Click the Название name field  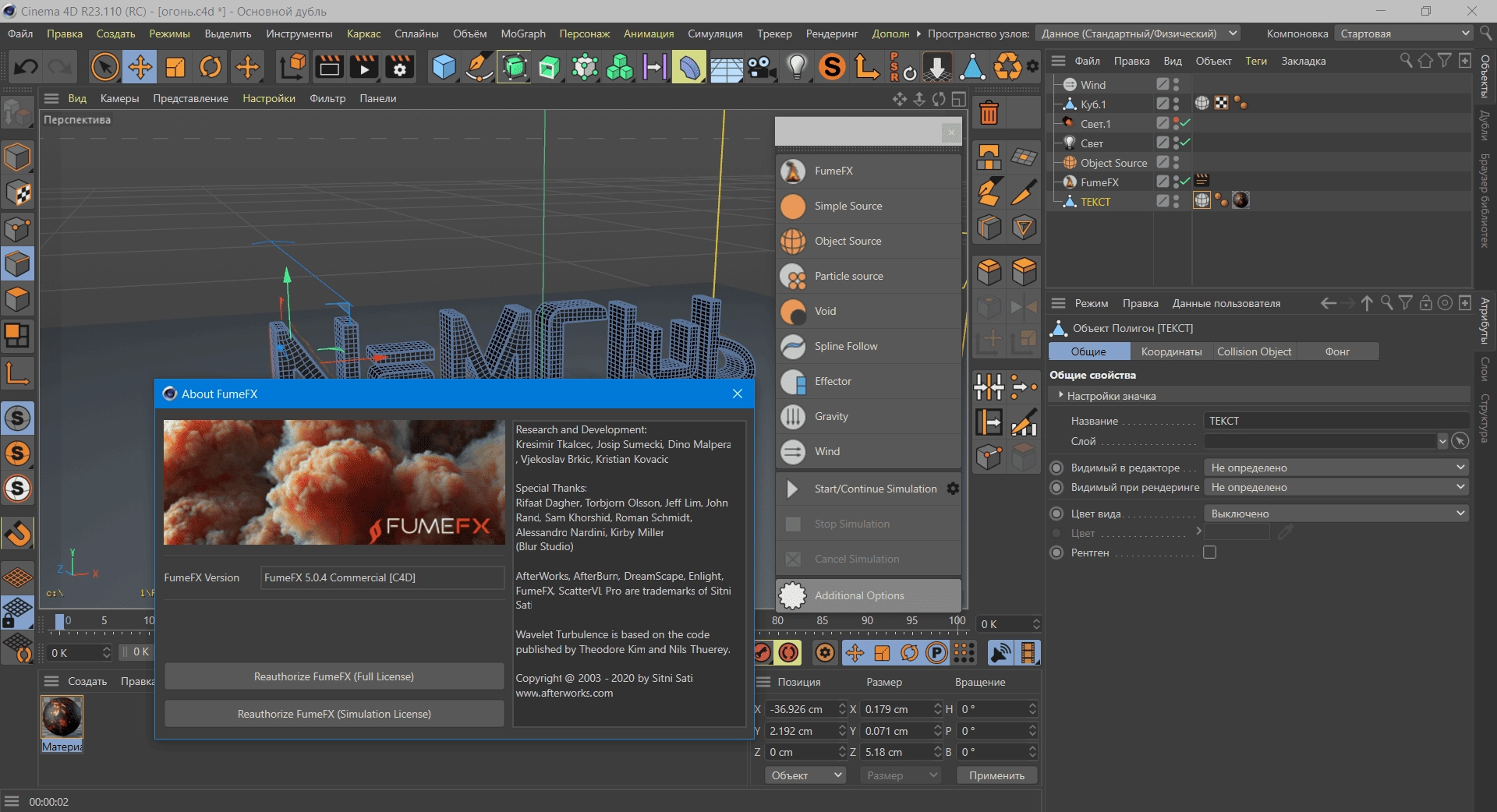pos(1336,421)
